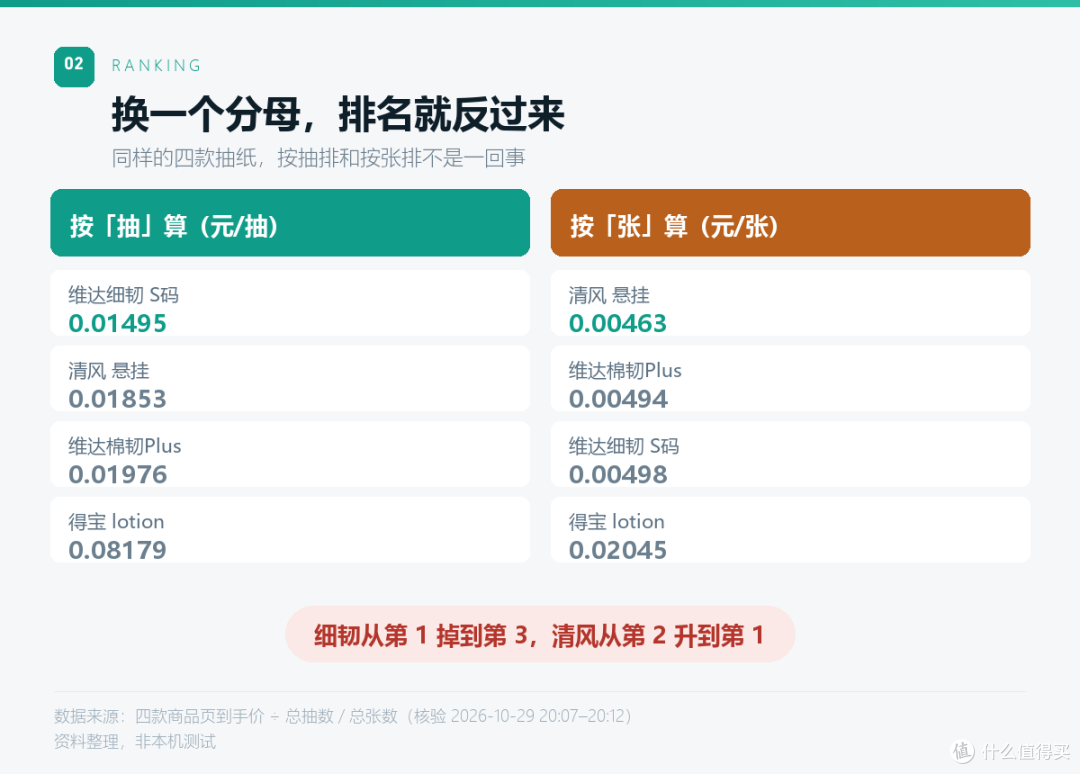Click the RANKING label text
The height and width of the screenshot is (774, 1080).
coord(156,65)
